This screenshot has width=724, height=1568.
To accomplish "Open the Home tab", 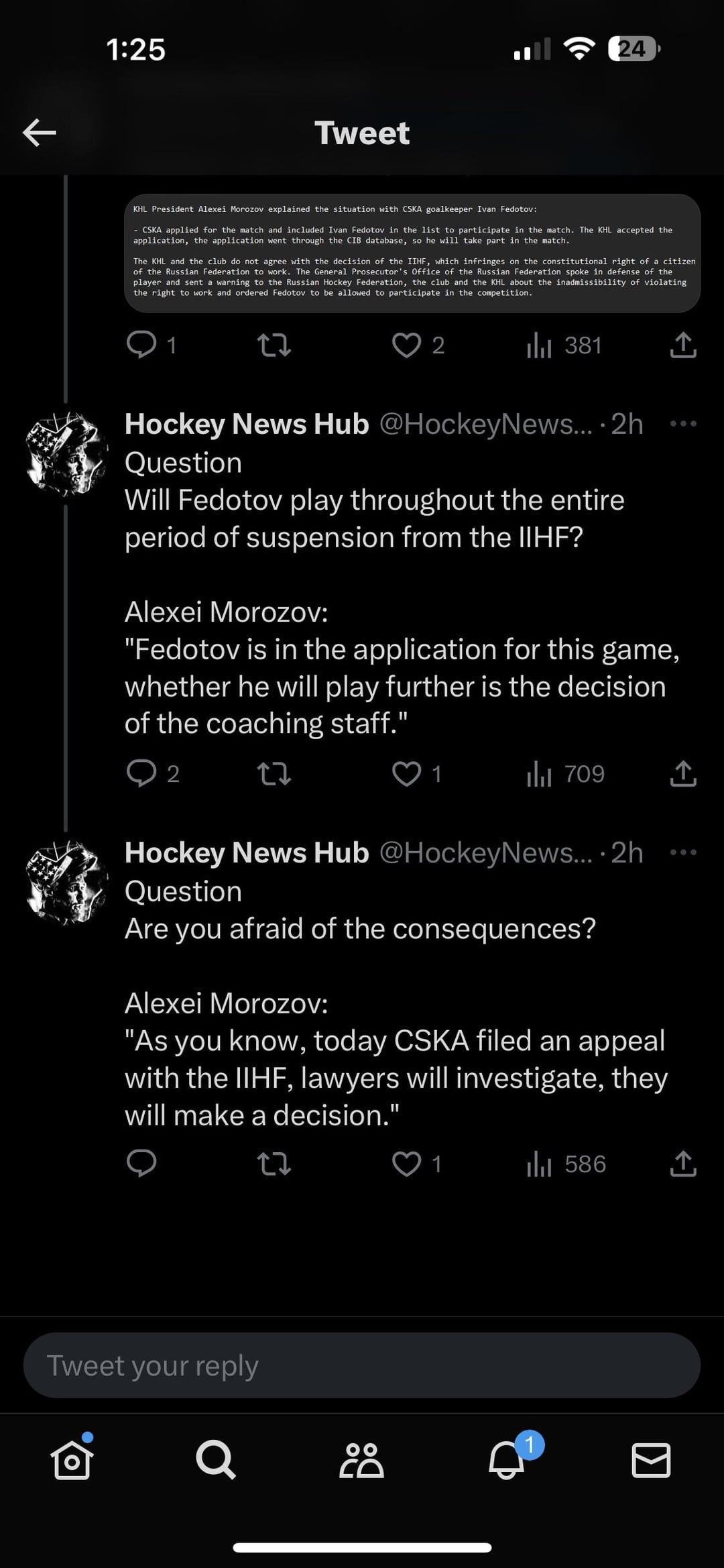I will click(x=72, y=1460).
